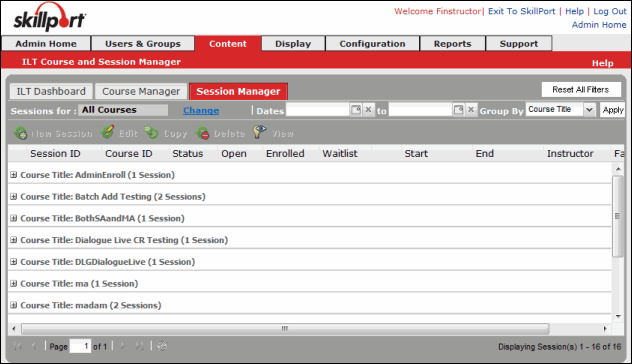632x364 pixels.
Task: Expand the ma course group
Action: 14,283
